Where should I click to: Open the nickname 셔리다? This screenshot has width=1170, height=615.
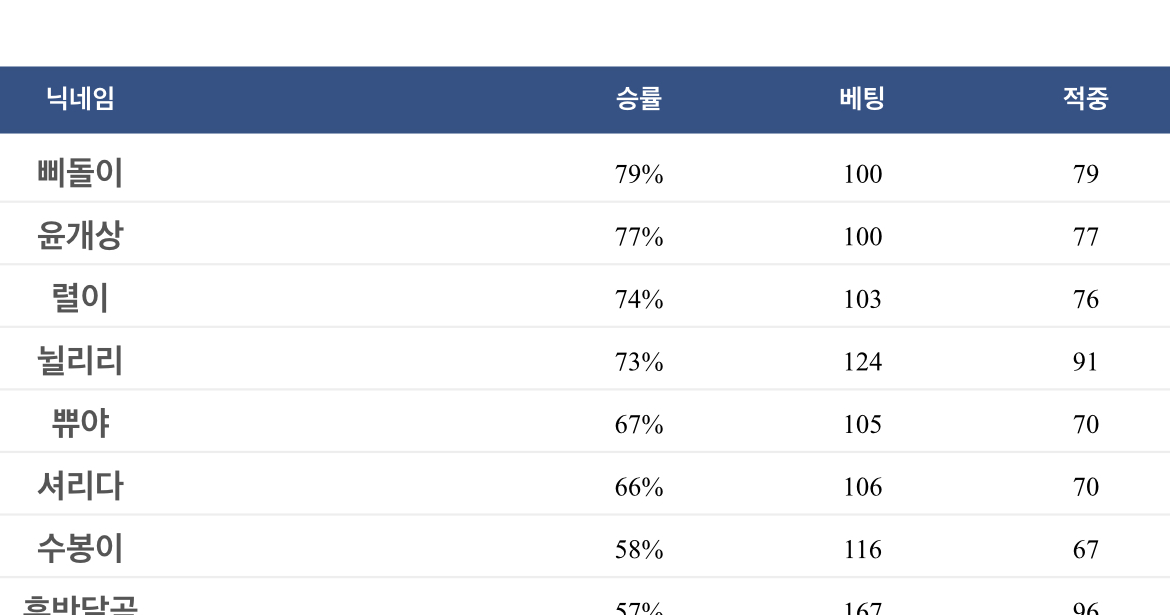pyautogui.click(x=80, y=486)
